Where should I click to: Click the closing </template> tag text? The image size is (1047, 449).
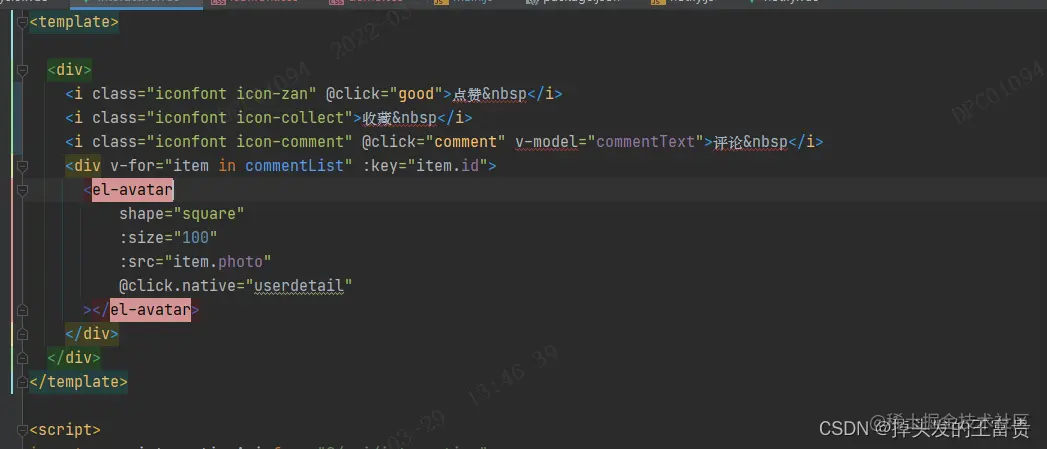78,382
